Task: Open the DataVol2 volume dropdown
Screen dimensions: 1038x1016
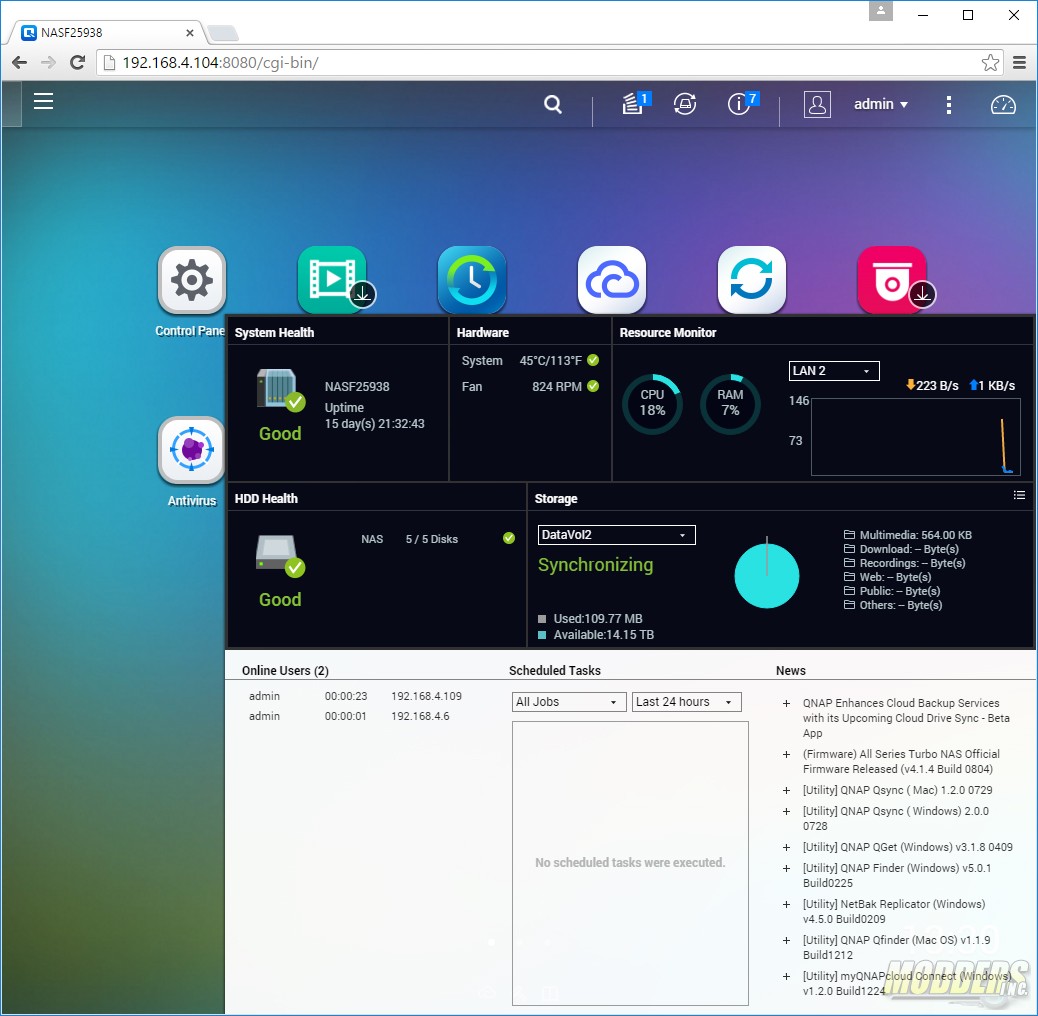Action: 616,535
